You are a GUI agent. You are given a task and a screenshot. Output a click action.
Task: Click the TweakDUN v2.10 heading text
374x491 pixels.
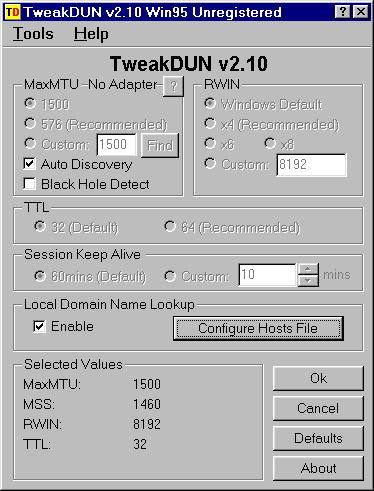tap(189, 64)
